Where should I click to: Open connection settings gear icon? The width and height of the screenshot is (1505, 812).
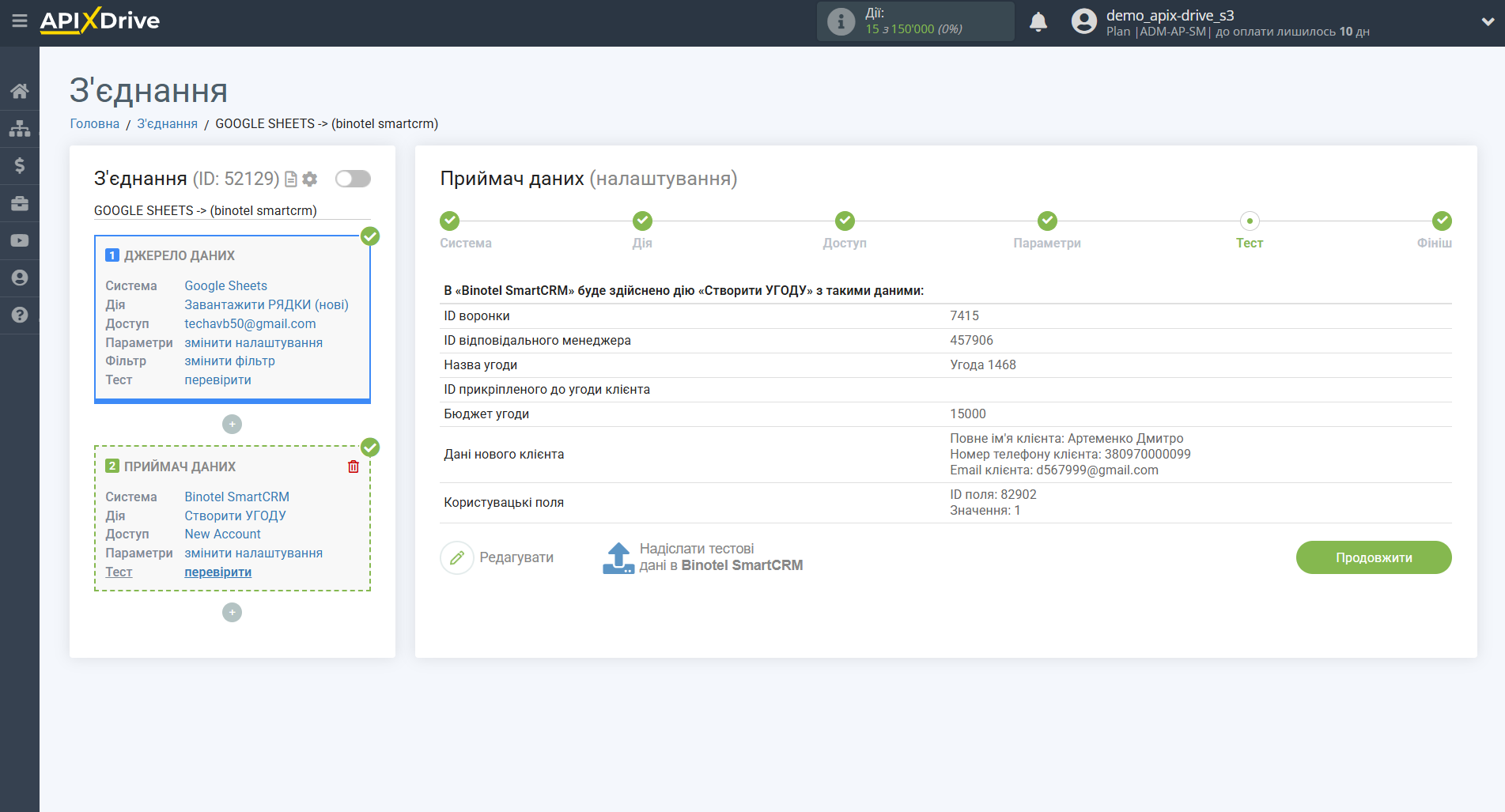point(310,179)
